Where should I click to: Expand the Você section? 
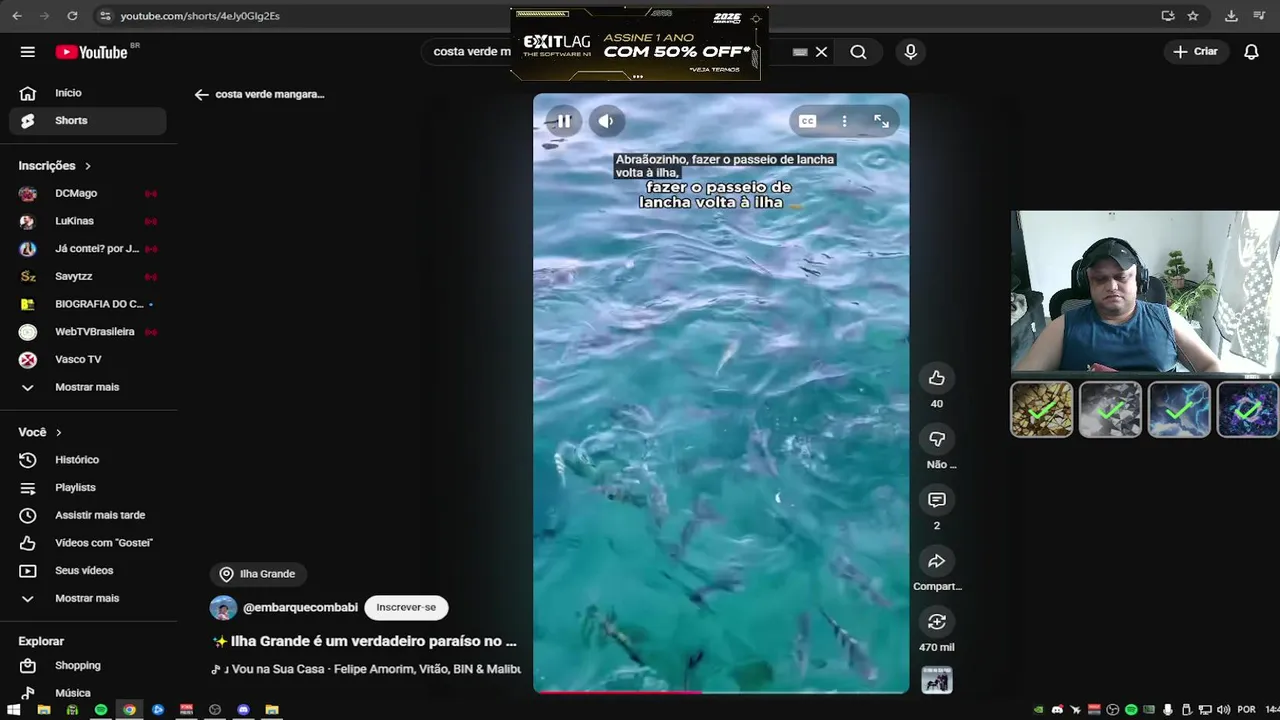41,432
